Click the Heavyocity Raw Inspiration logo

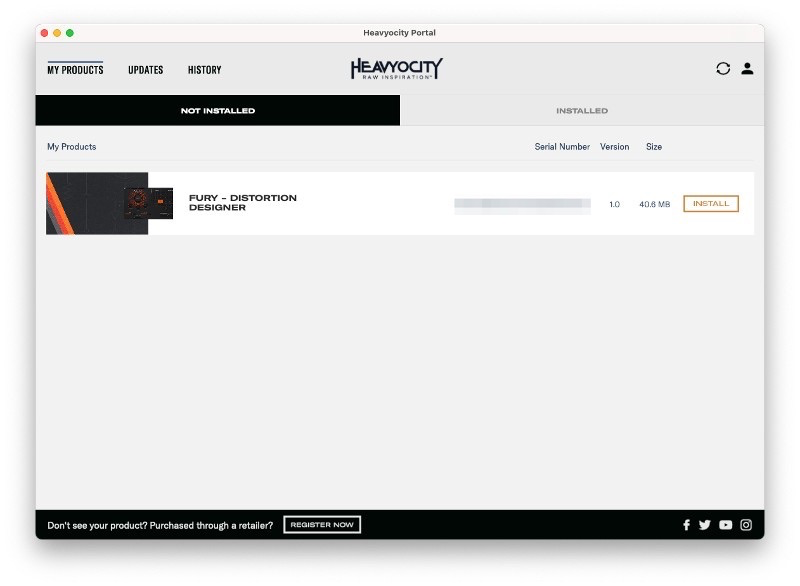(396, 68)
